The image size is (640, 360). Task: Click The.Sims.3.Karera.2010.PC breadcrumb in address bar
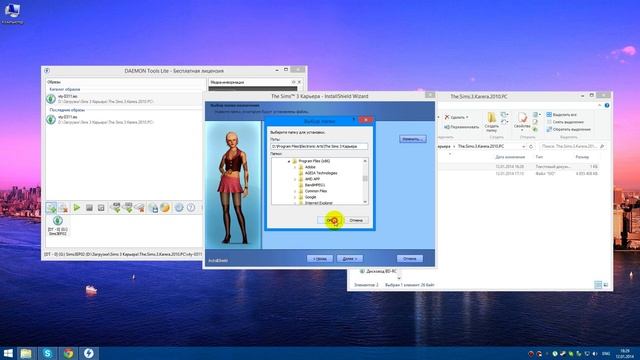[x=480, y=146]
